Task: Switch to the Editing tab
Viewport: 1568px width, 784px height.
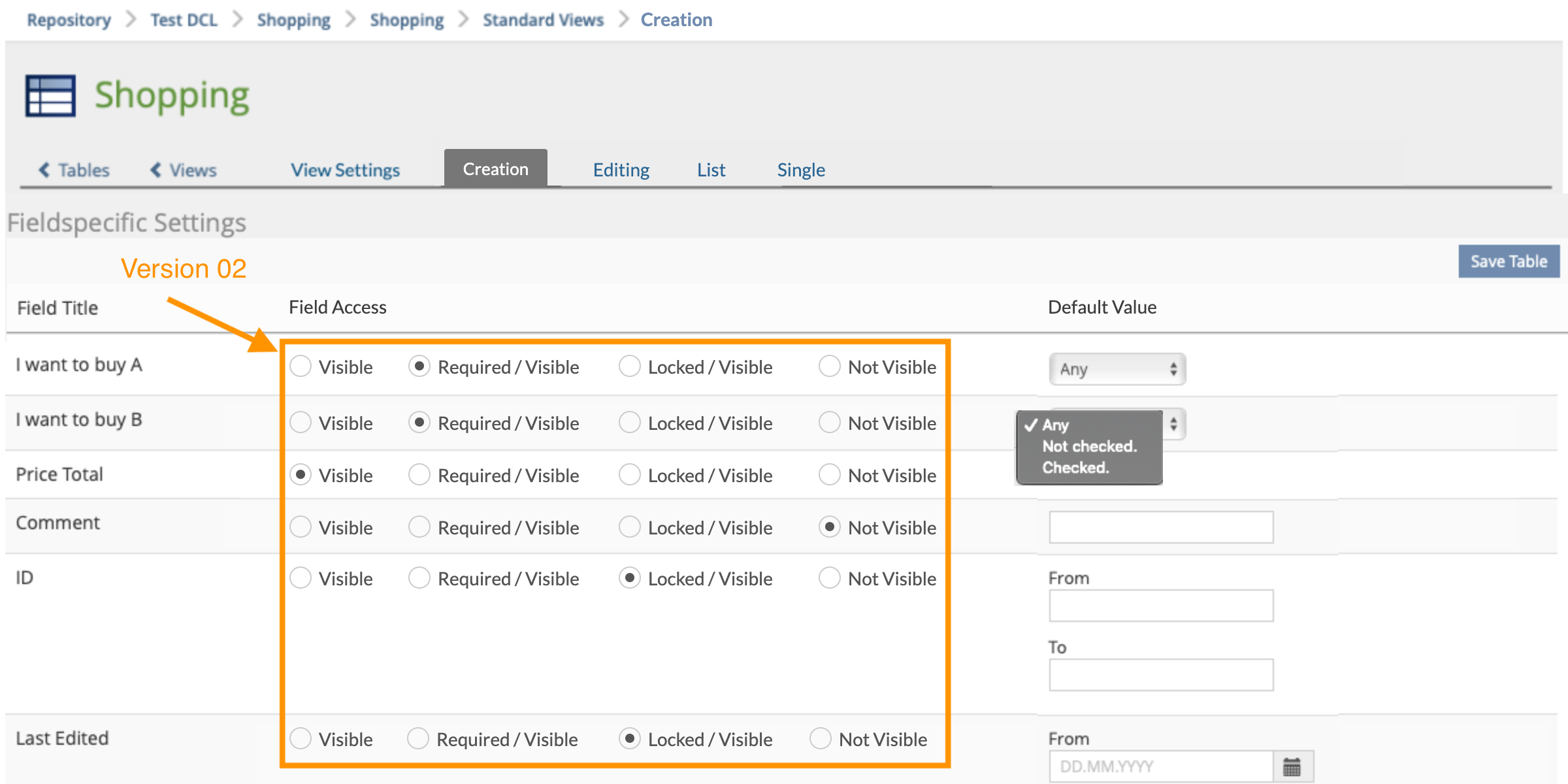Action: [x=621, y=170]
